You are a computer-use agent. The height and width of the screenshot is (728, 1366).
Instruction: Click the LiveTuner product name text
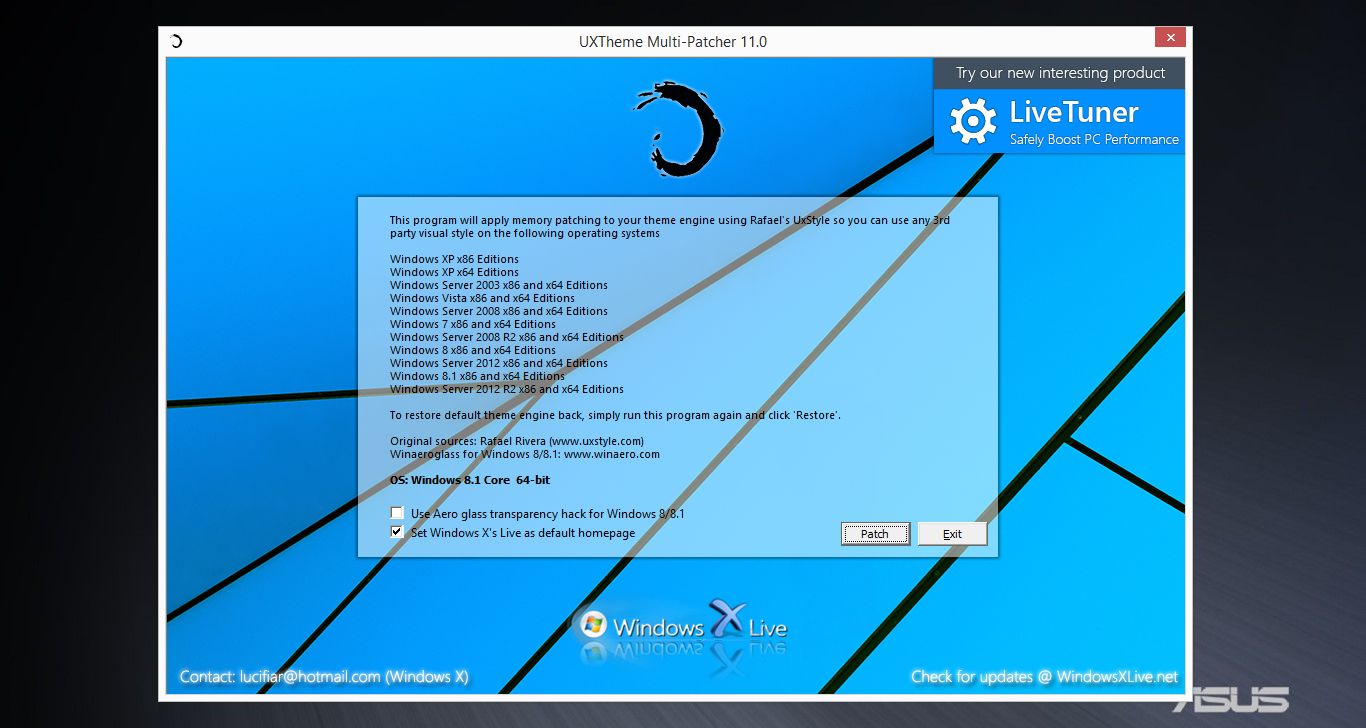point(1075,112)
